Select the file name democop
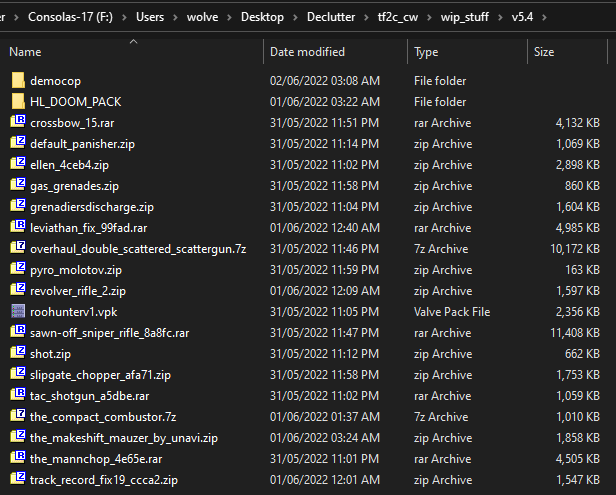The width and height of the screenshot is (616, 495). (55, 81)
